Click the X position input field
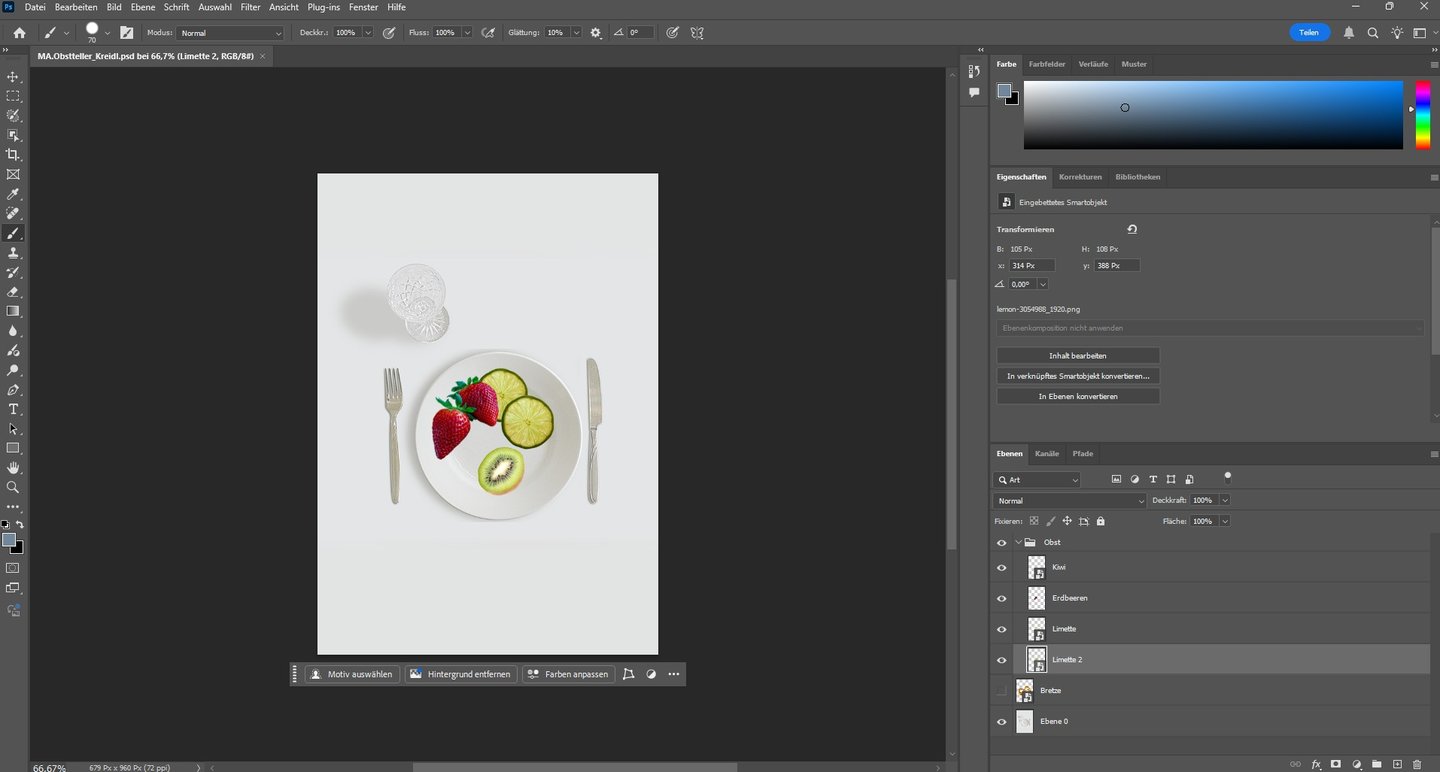Screen dimensions: 1440x772 (1031, 266)
